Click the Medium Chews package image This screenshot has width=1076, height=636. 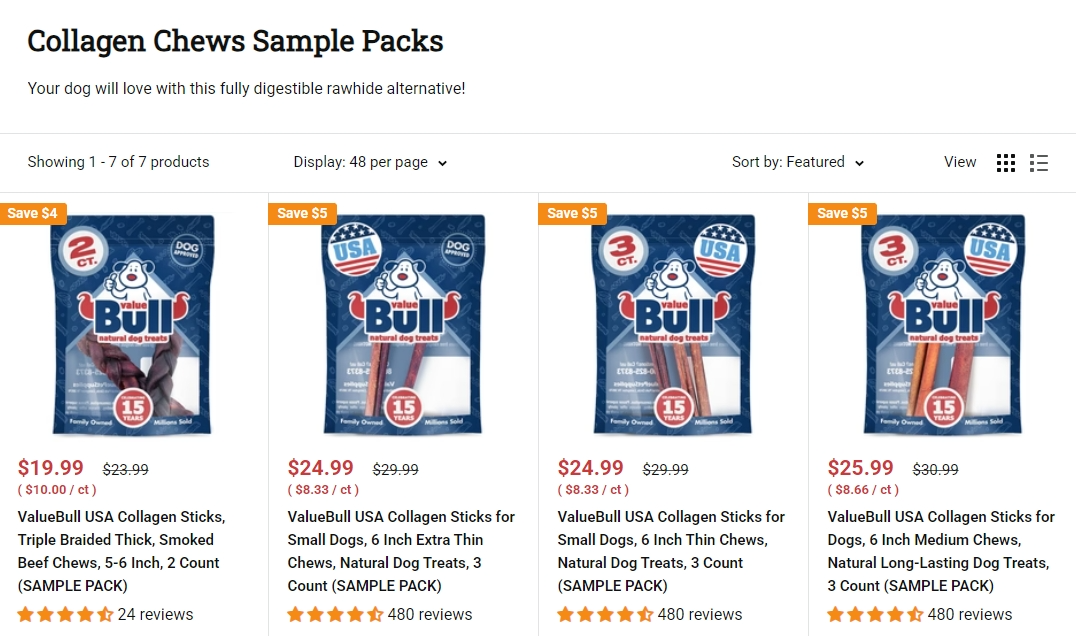[x=944, y=325]
